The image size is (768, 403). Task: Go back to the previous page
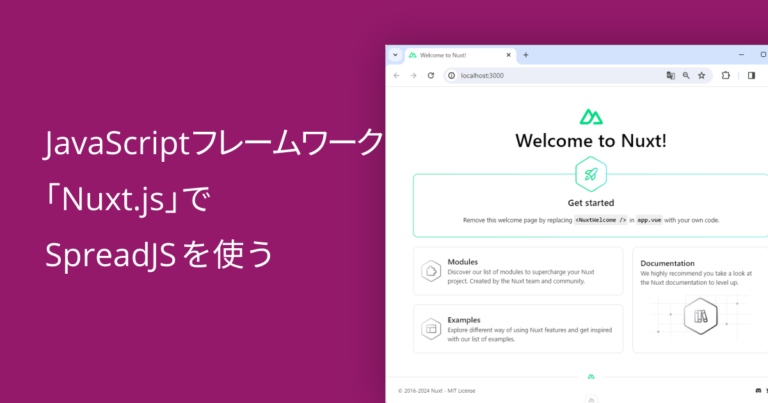click(x=396, y=75)
